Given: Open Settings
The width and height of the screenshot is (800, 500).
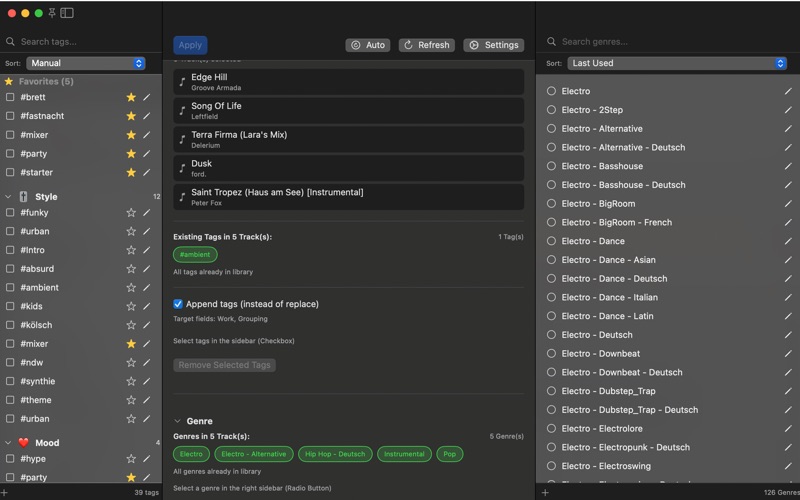Looking at the screenshot, I should pos(493,45).
